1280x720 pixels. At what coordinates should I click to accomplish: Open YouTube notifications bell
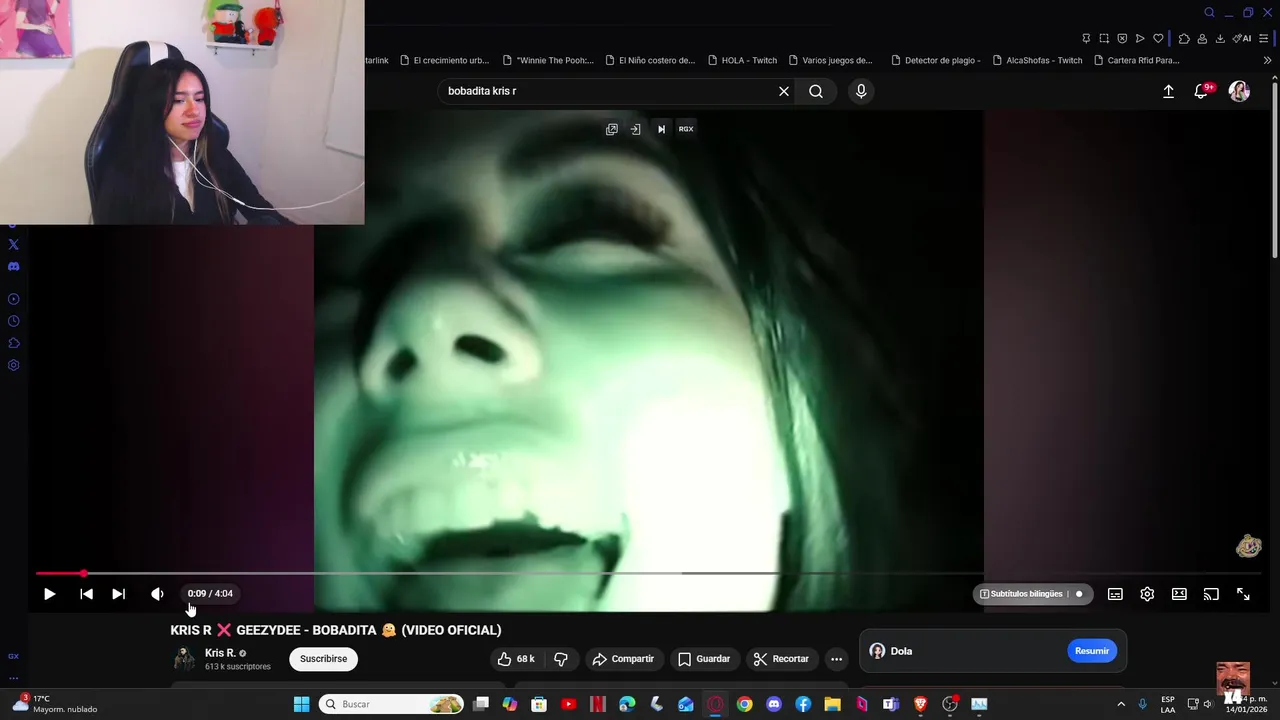click(x=1201, y=91)
